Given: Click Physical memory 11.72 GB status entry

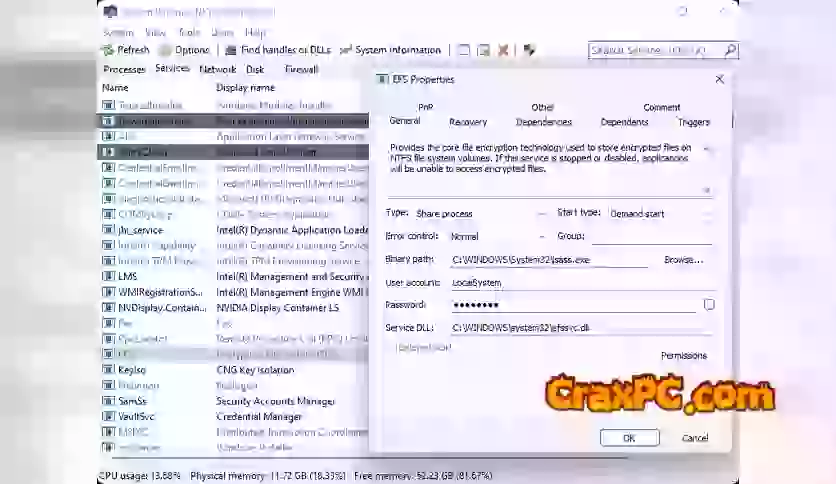Looking at the screenshot, I should pyautogui.click(x=268, y=475).
